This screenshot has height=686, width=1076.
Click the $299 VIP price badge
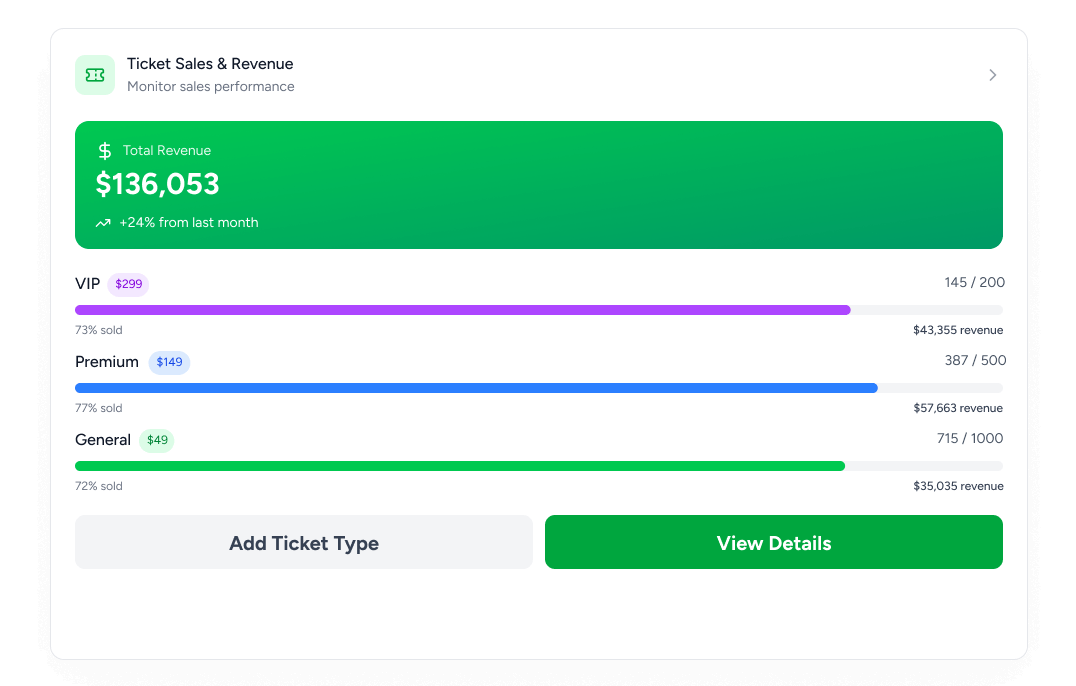click(x=128, y=284)
